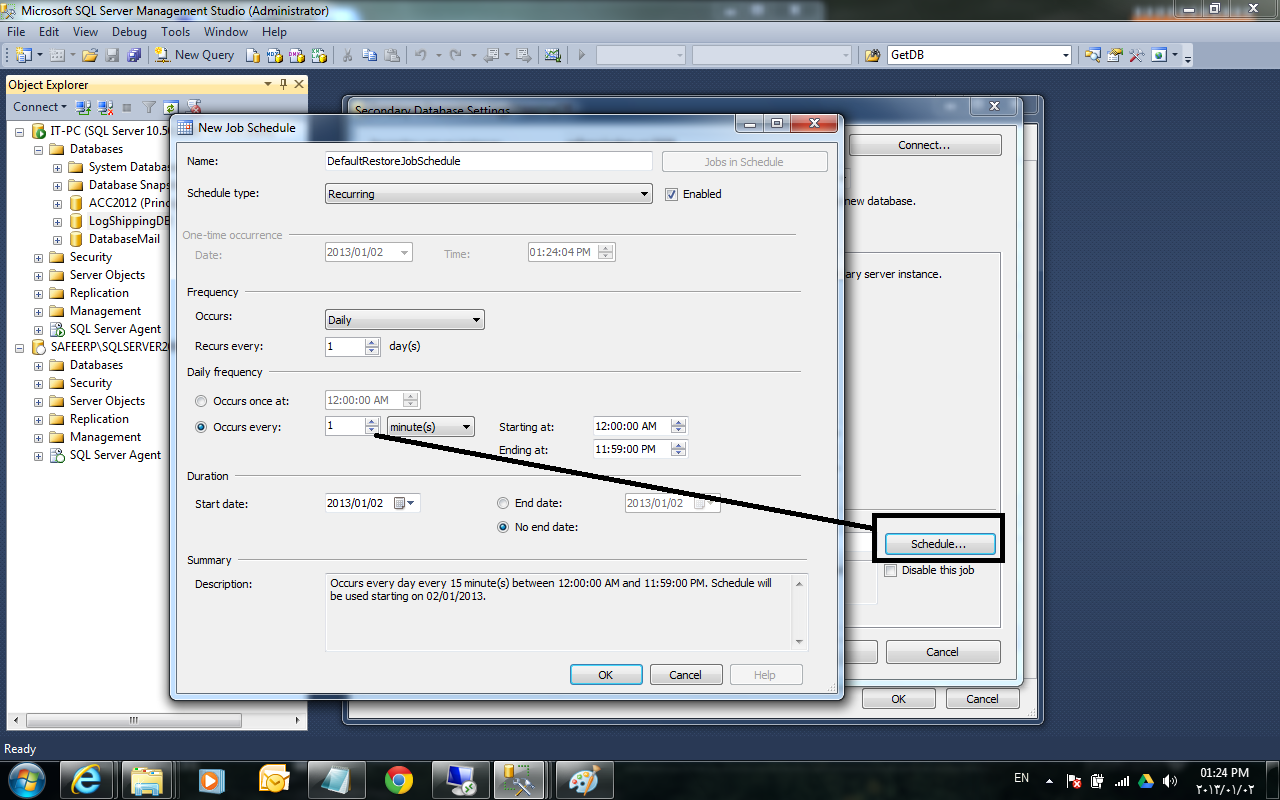Collapse the IT-PC Databases folder
This screenshot has height=800, width=1280.
pos(39,149)
